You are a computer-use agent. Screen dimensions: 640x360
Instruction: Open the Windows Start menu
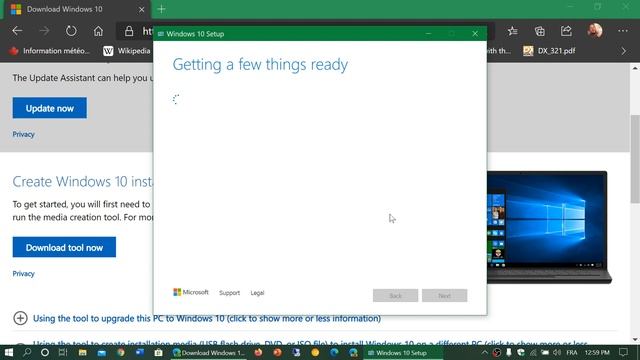coord(9,353)
